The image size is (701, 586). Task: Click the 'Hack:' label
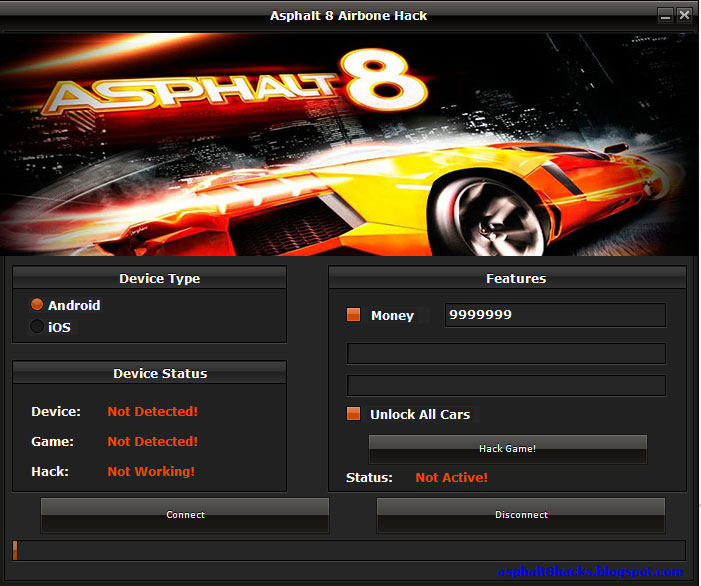click(50, 472)
